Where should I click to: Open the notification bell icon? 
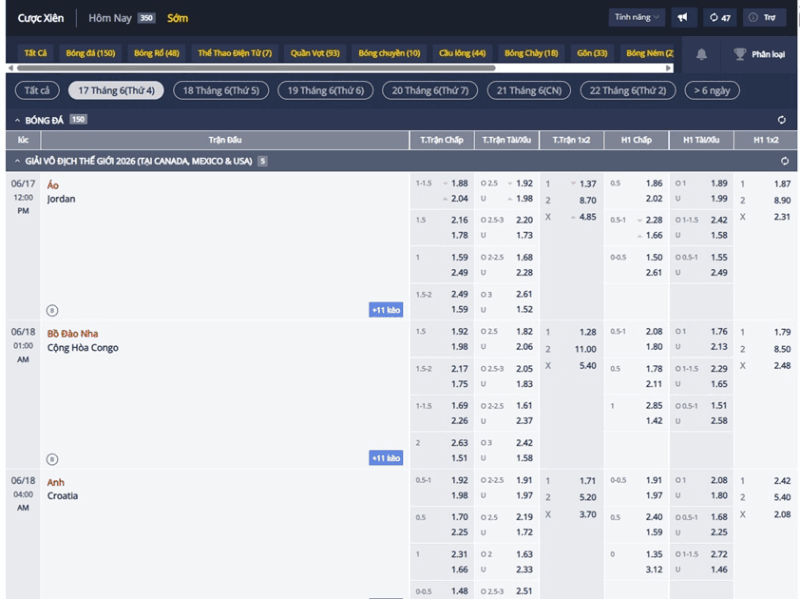point(702,54)
